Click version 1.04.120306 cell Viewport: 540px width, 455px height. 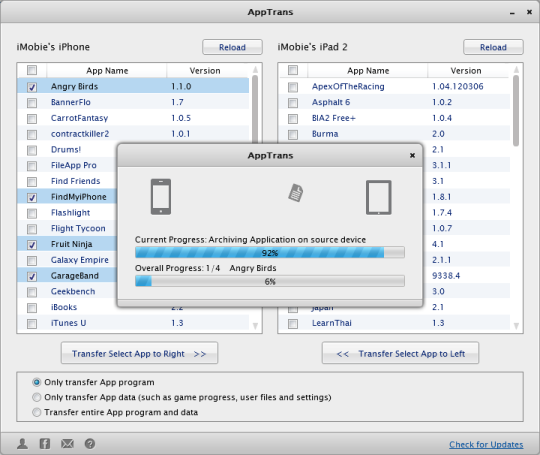coord(458,86)
